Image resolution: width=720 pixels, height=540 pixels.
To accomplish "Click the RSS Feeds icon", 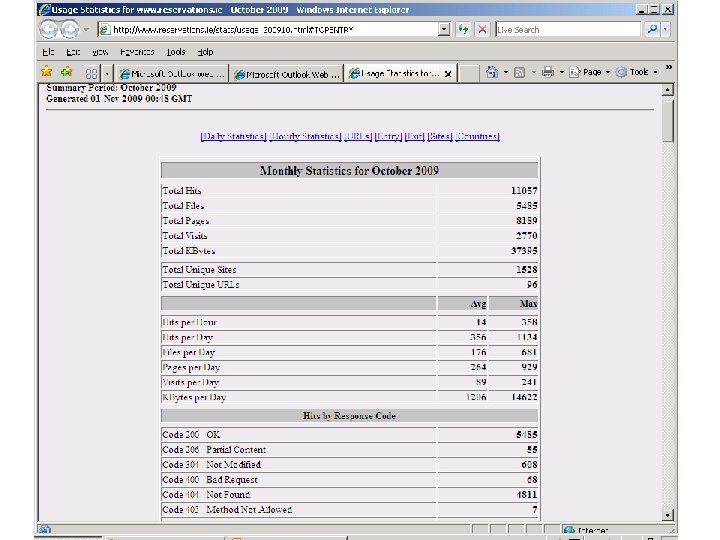I will 519,72.
